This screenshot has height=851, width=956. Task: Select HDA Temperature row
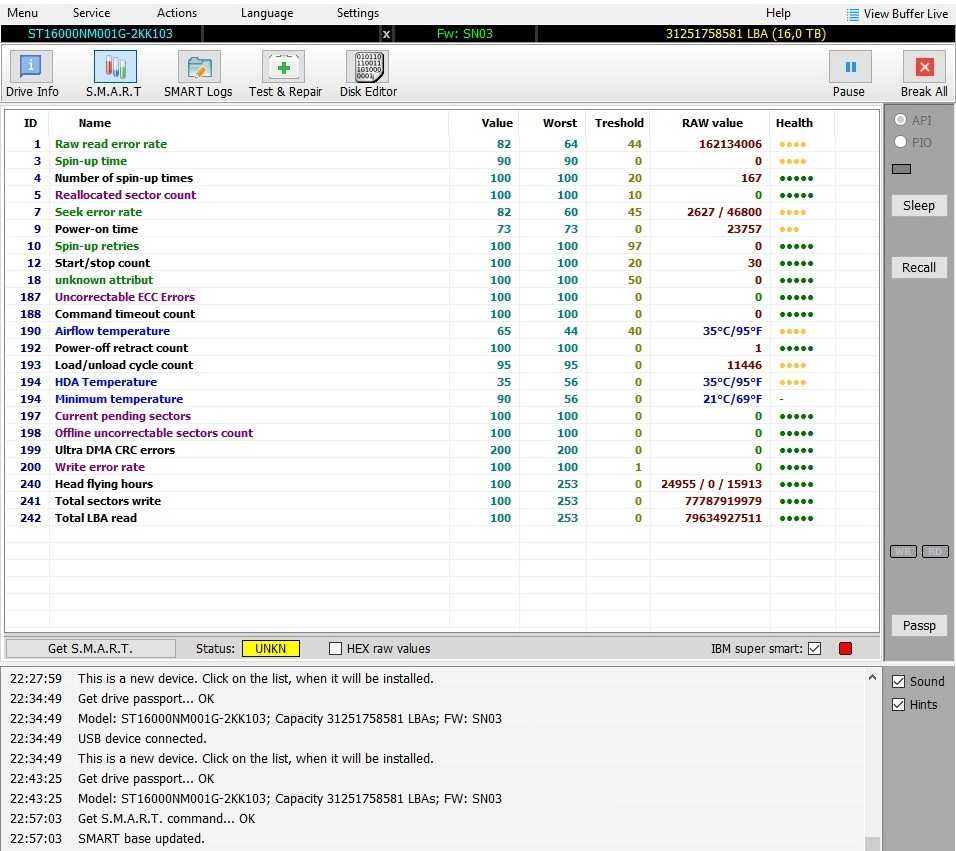(x=442, y=382)
